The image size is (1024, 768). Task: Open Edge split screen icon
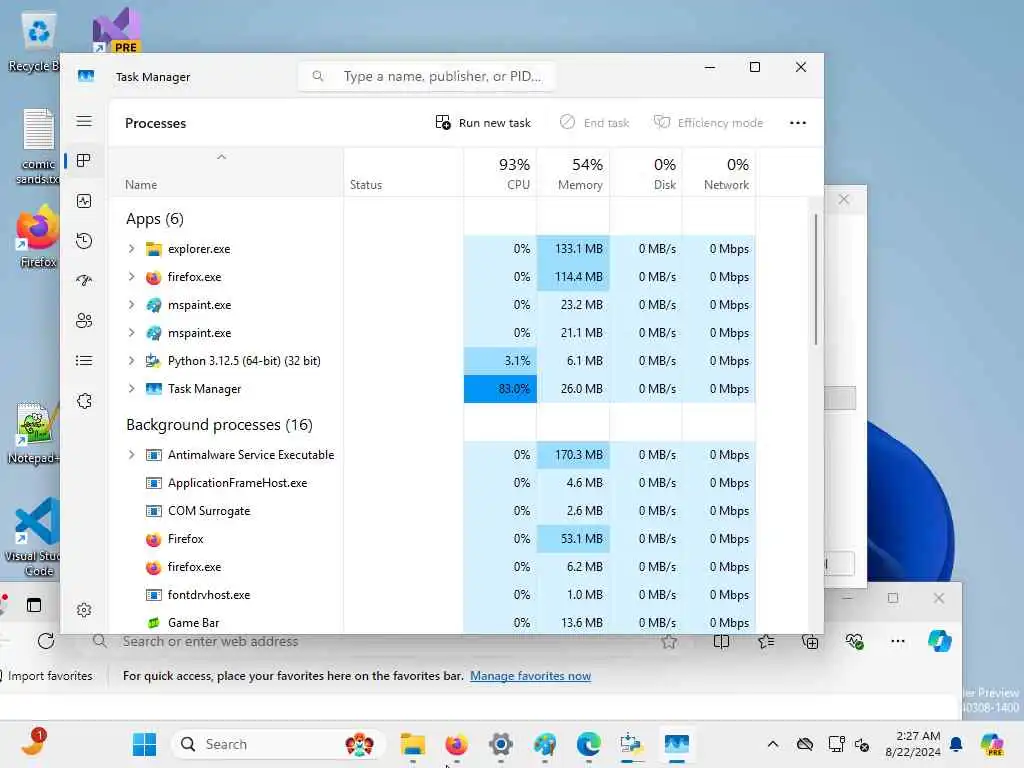[x=722, y=642]
